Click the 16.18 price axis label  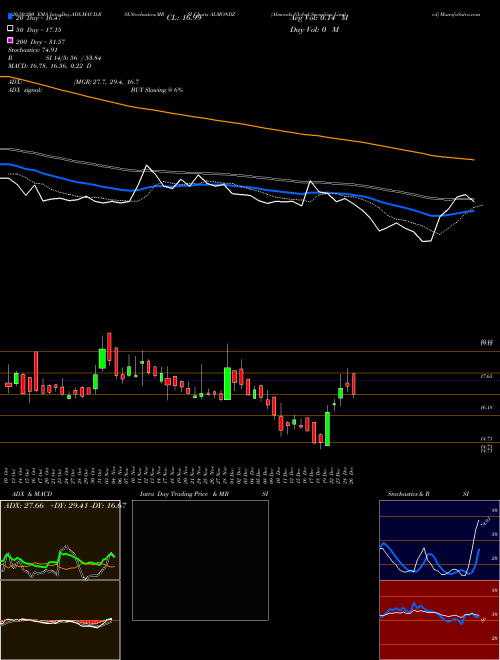pos(486,408)
